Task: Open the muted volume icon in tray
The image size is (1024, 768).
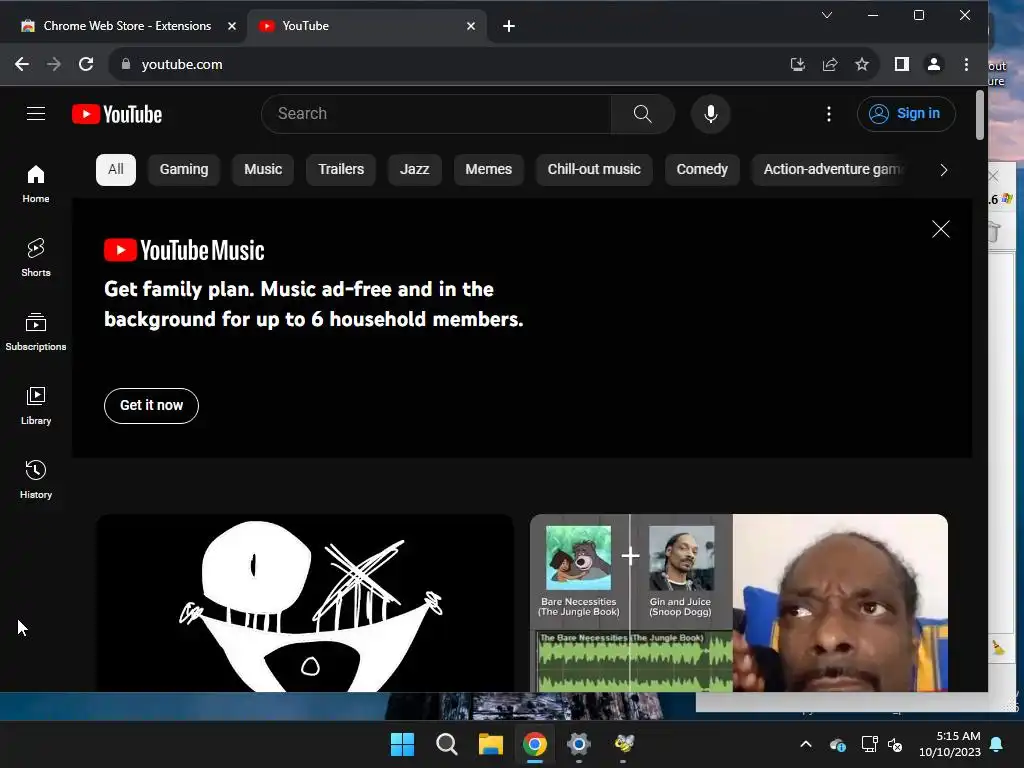Action: [895, 744]
